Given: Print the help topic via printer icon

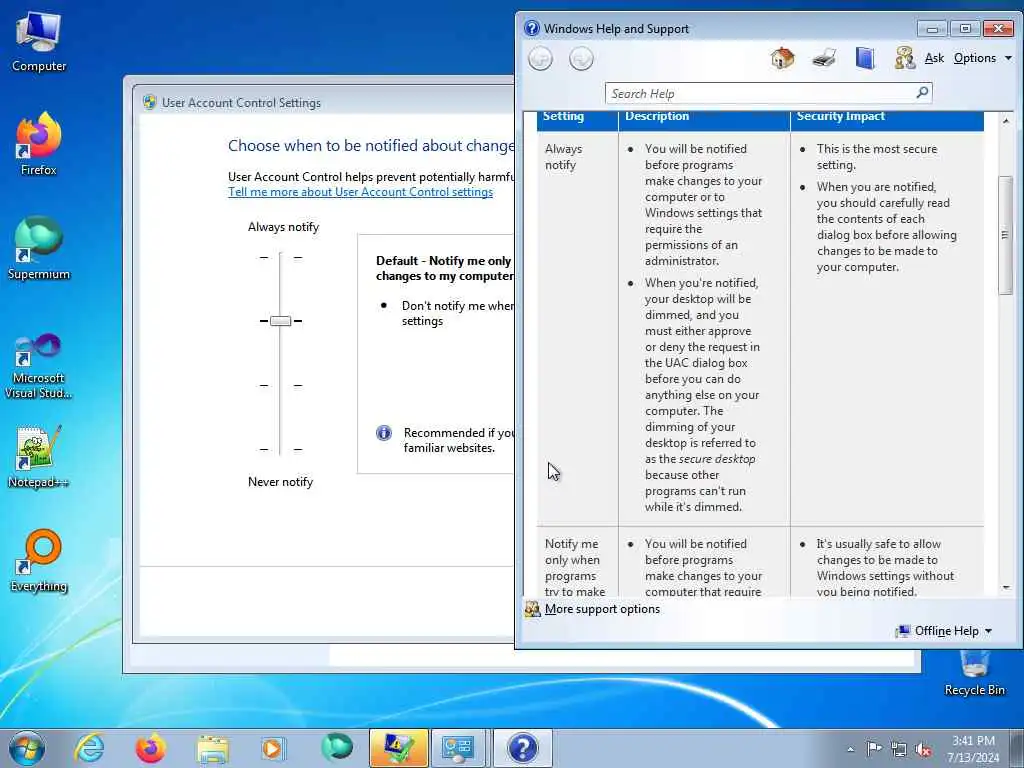Looking at the screenshot, I should pyautogui.click(x=824, y=58).
